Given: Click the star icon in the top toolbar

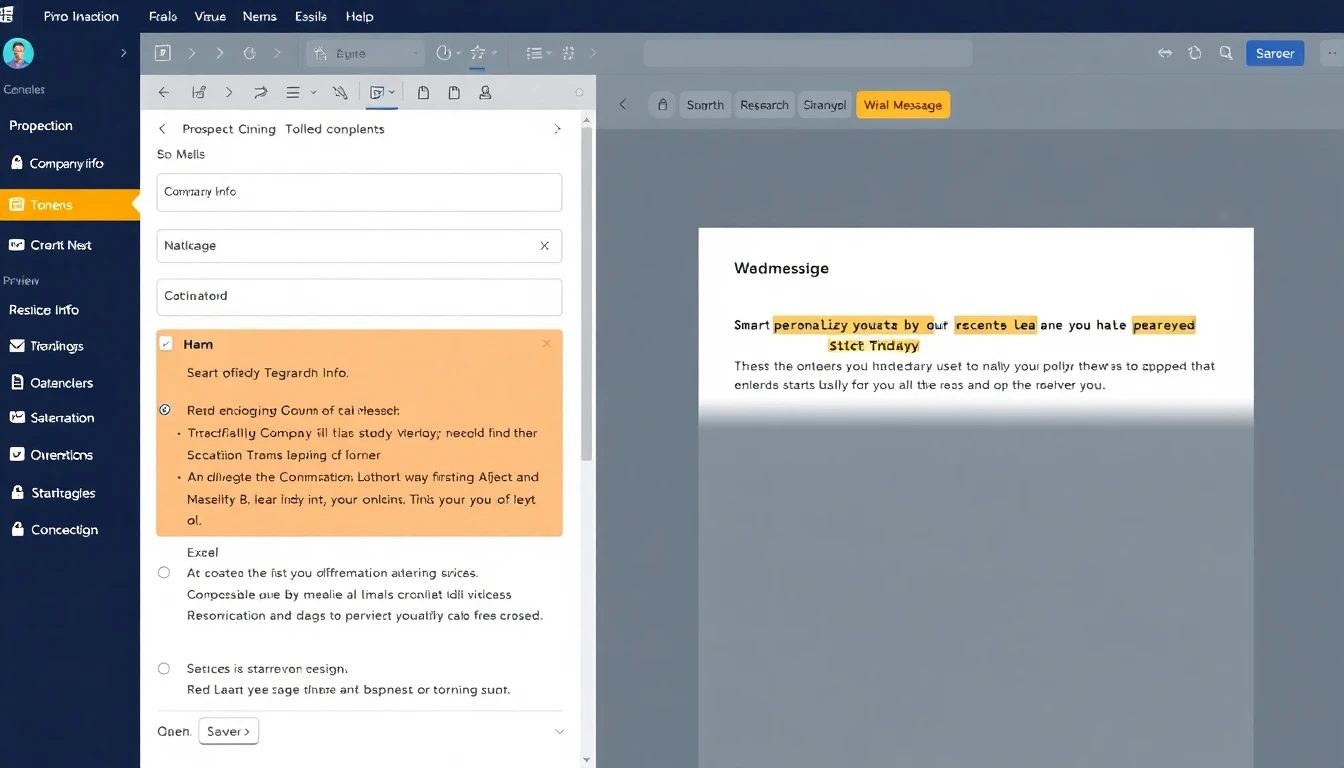Looking at the screenshot, I should click(x=477, y=53).
